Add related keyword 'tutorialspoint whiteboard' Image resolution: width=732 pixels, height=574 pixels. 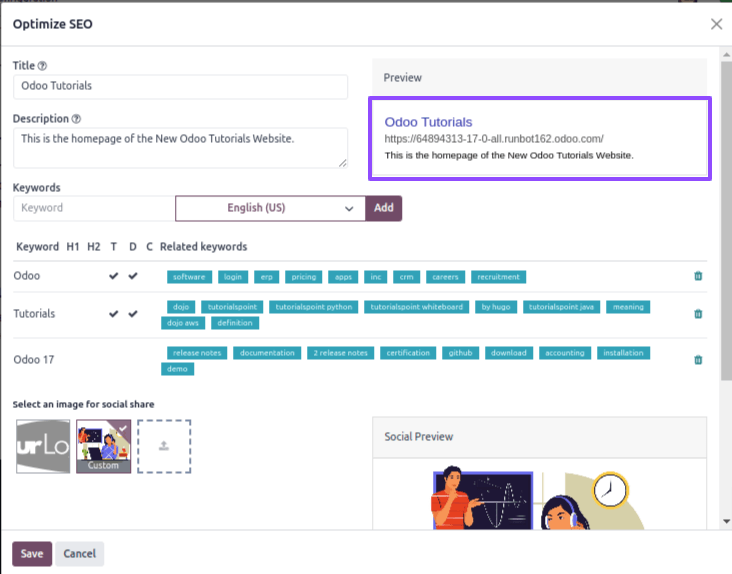coord(416,307)
